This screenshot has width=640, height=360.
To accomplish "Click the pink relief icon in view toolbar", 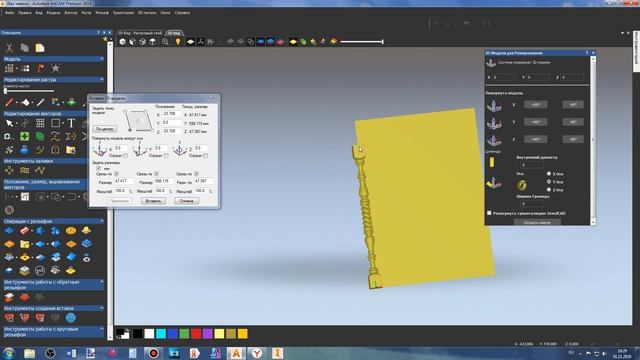I will click(x=280, y=42).
